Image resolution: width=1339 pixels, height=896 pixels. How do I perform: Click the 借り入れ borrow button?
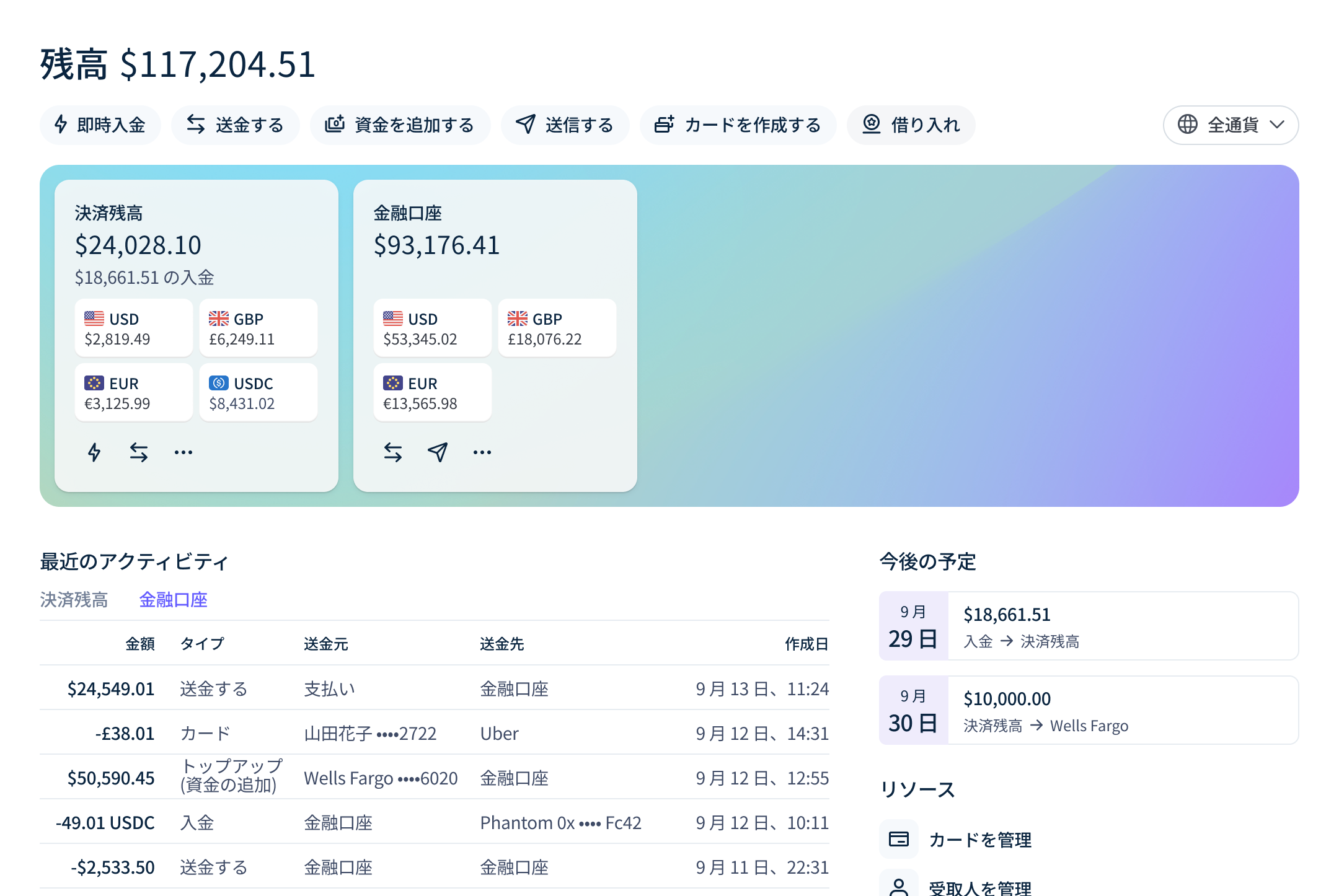pyautogui.click(x=911, y=125)
